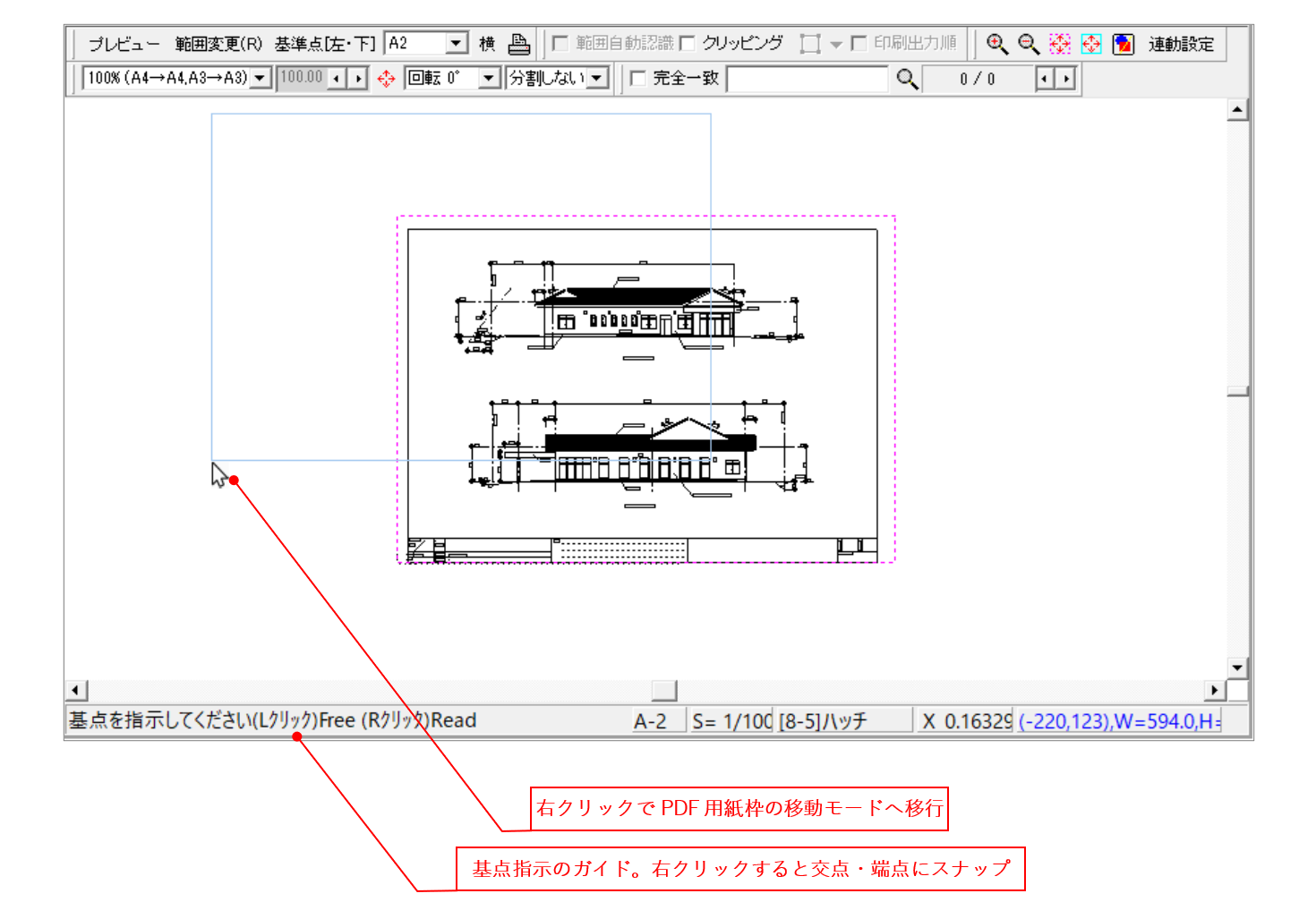Click the red move arrows icon beside scale
This screenshot has width=1316, height=902.
coord(386,79)
